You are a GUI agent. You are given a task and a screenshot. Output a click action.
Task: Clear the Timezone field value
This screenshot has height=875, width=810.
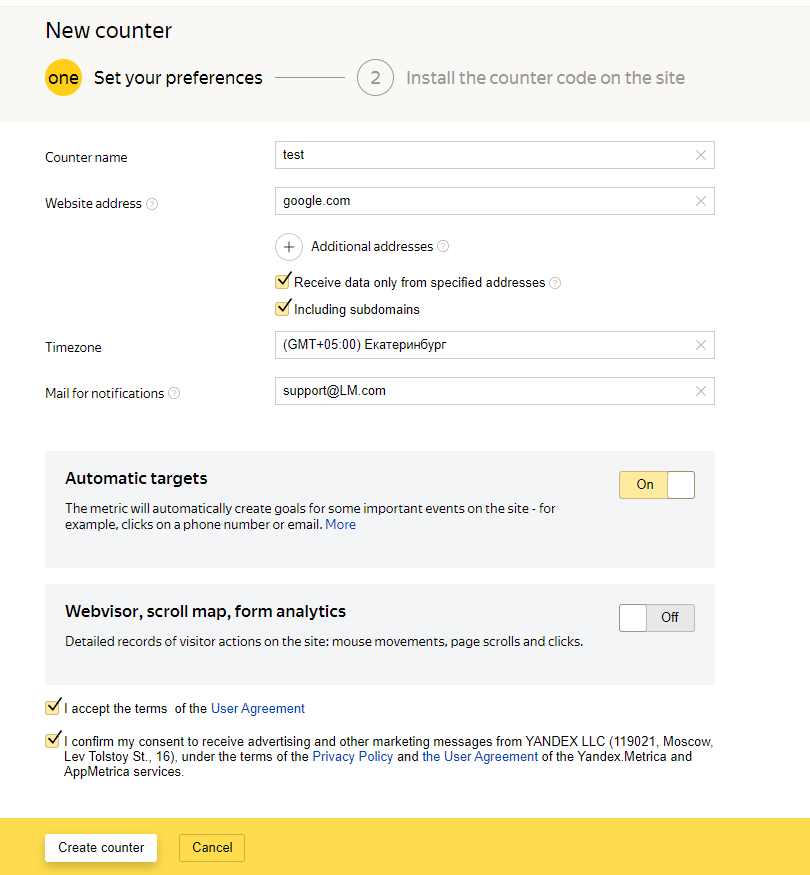pyautogui.click(x=700, y=345)
